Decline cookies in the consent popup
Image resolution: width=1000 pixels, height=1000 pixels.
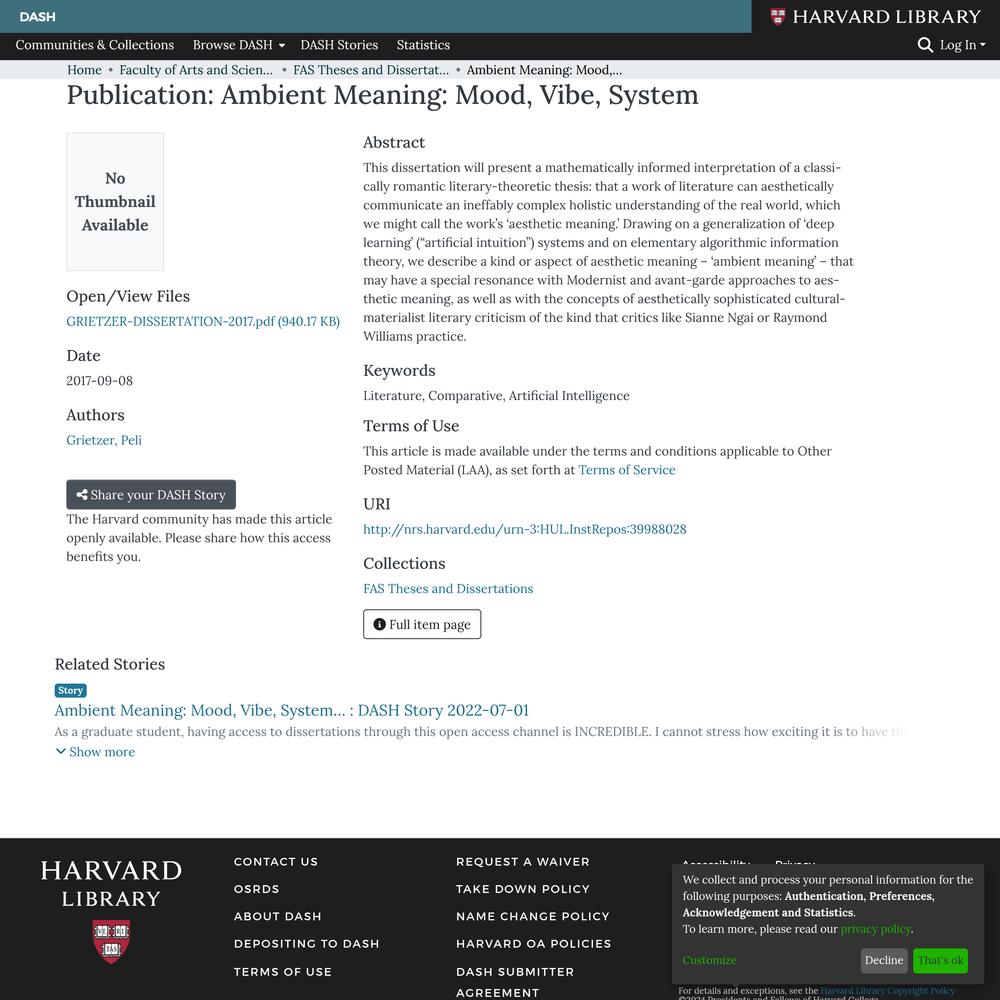click(884, 960)
